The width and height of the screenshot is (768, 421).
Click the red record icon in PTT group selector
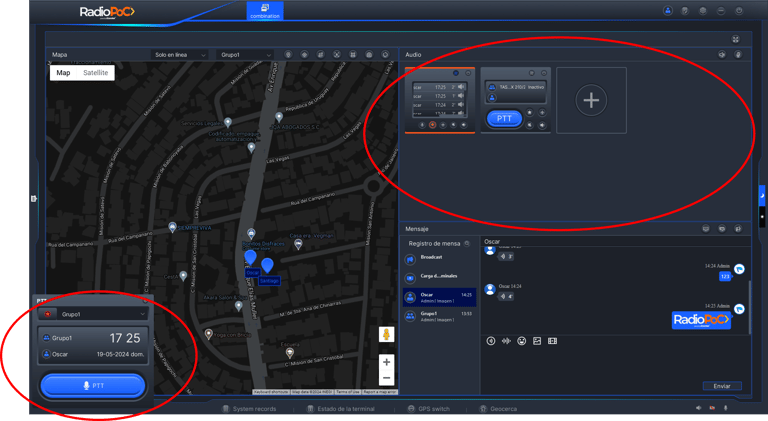[x=48, y=314]
